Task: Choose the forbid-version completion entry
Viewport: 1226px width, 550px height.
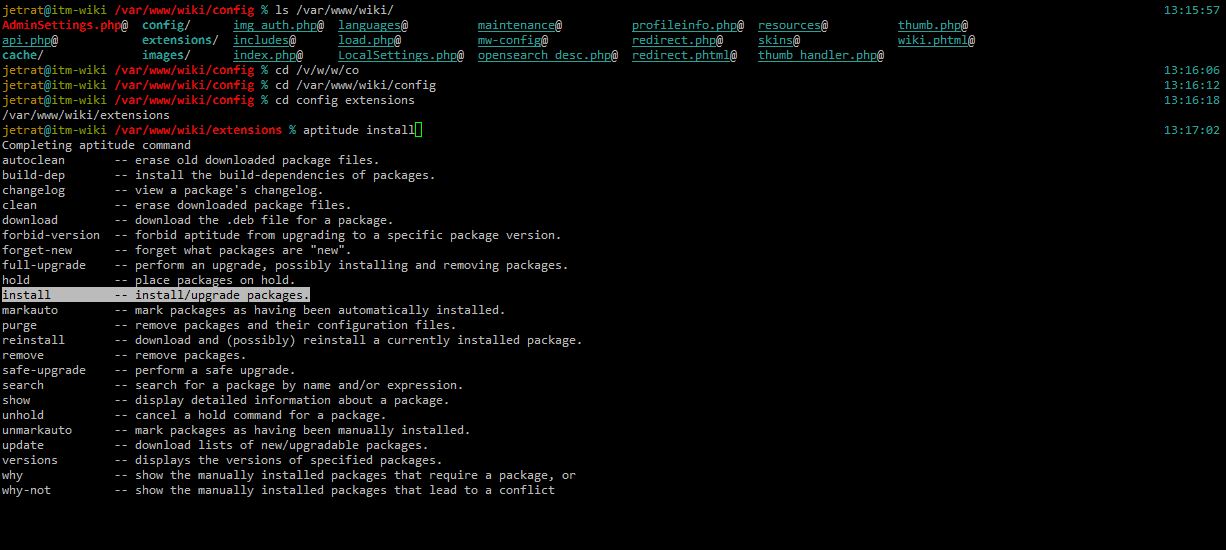Action: [50, 235]
